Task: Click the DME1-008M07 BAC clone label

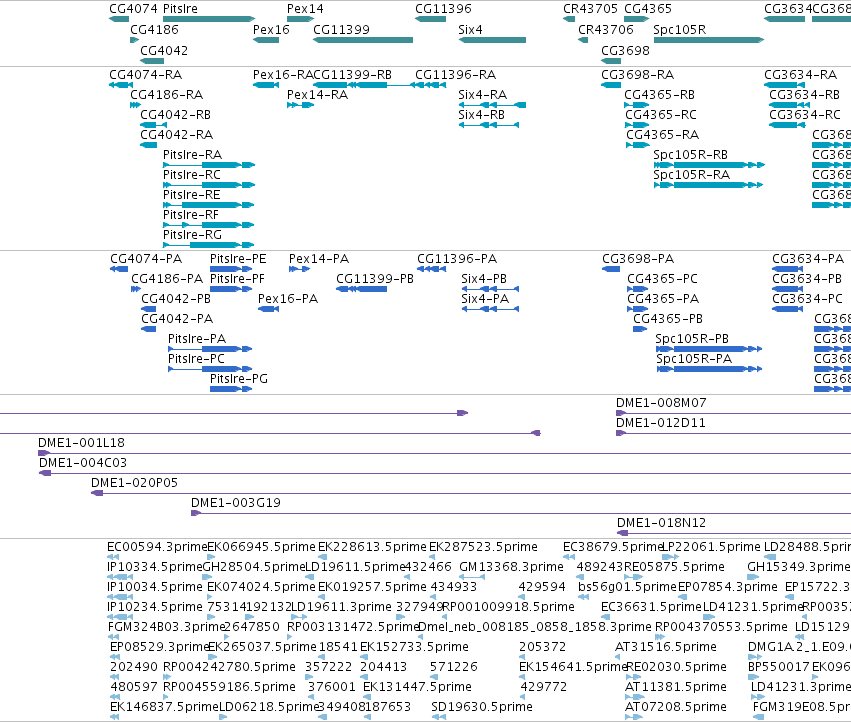Action: point(661,403)
